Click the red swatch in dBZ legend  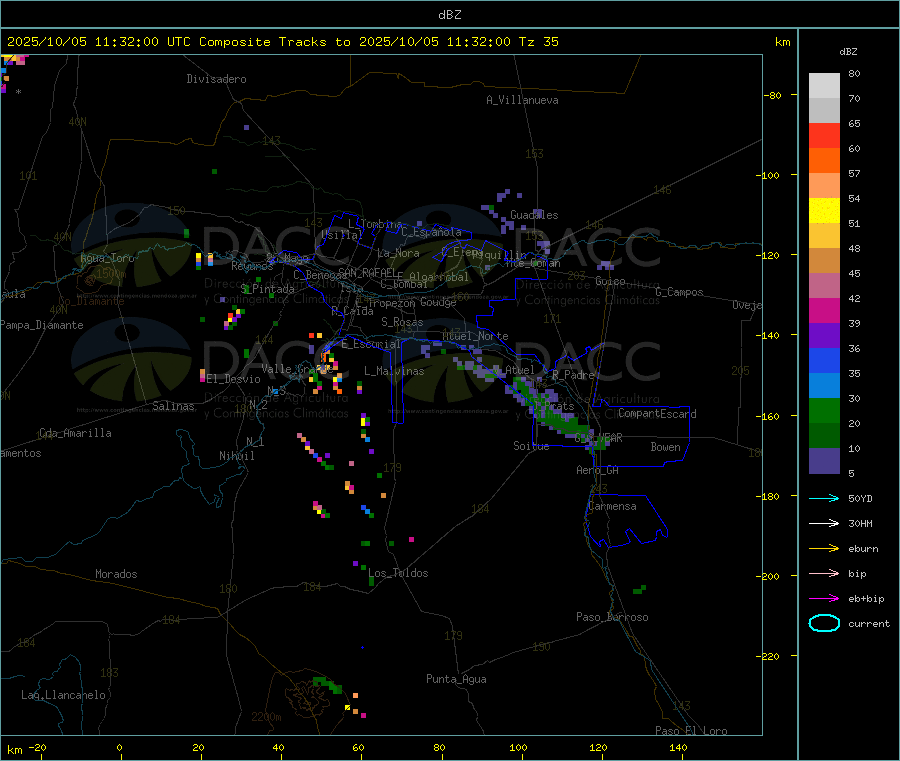coord(824,135)
